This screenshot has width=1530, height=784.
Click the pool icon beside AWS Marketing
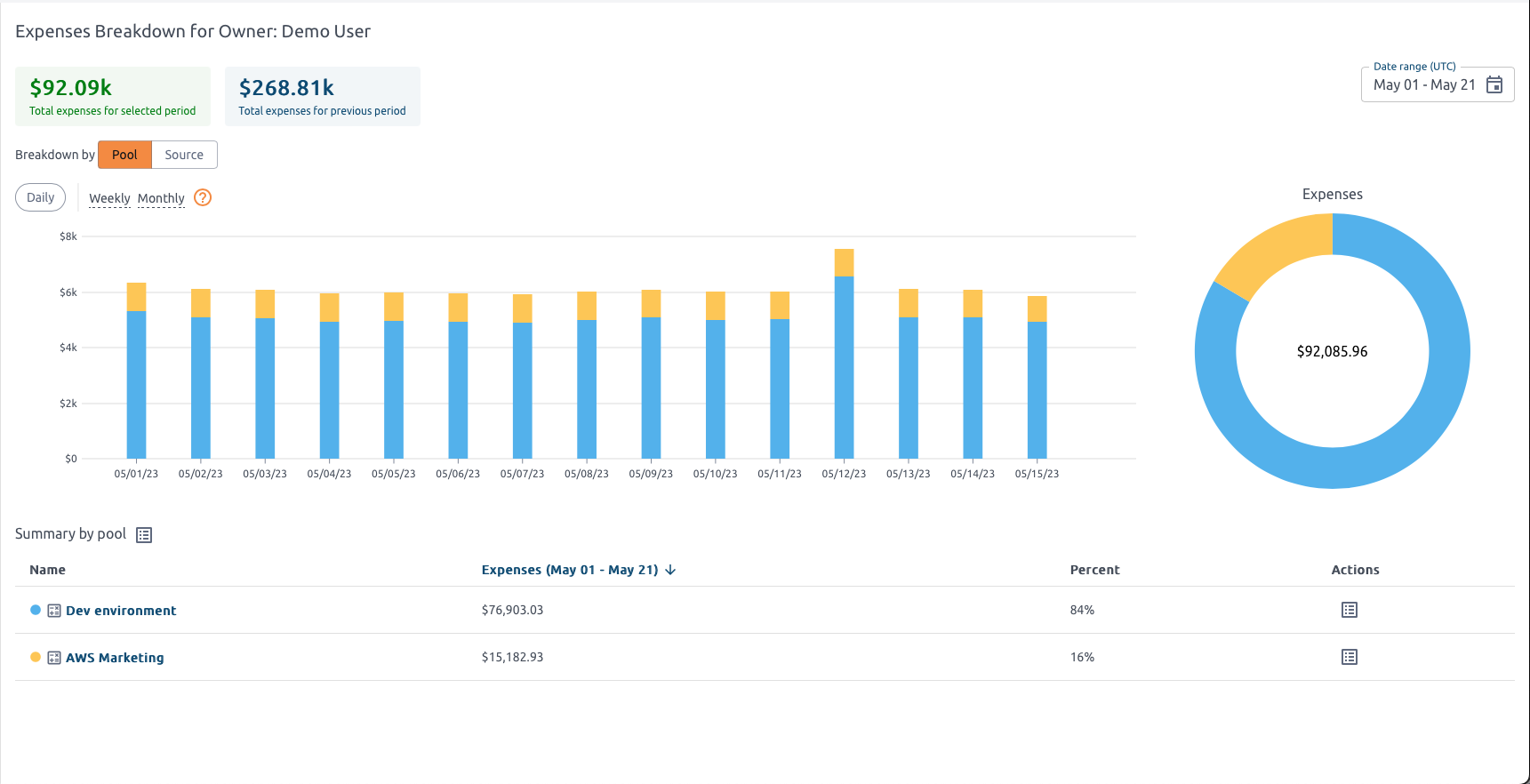54,658
